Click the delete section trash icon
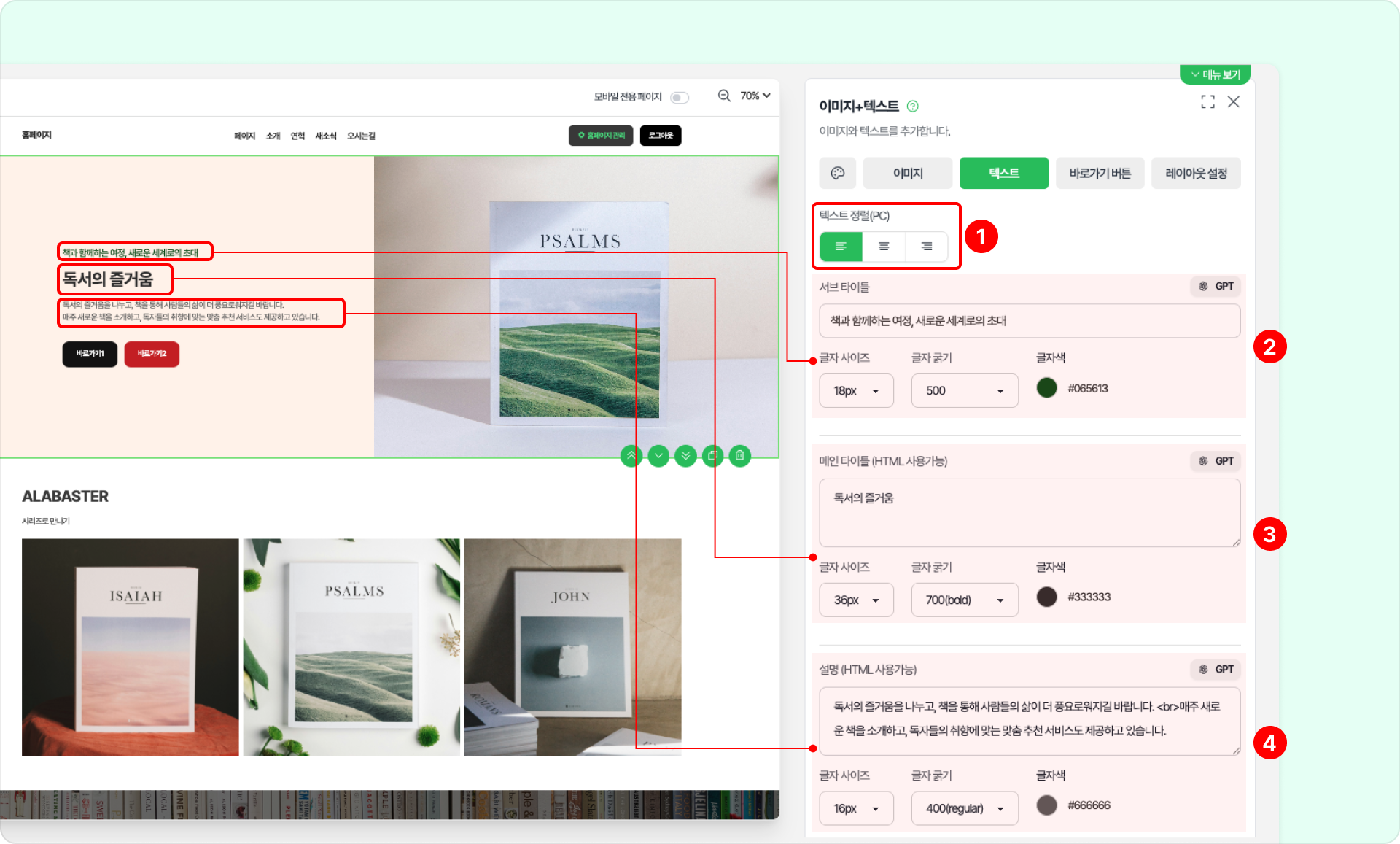1400x844 pixels. tap(739, 456)
